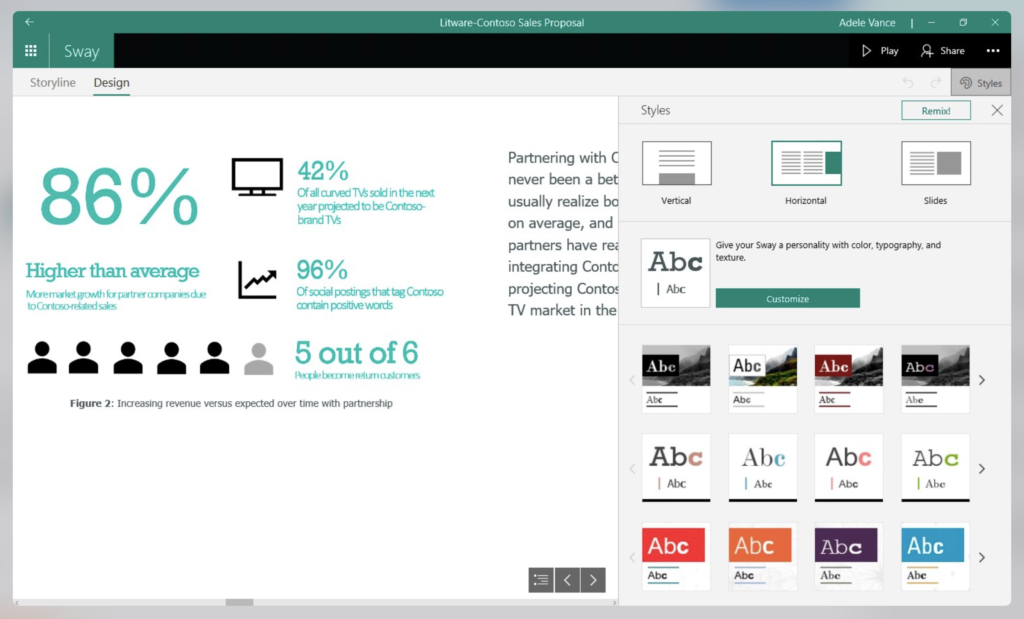This screenshot has height=619, width=1024.
Task: Pick the fourth gray mountain photo style
Action: coord(935,379)
